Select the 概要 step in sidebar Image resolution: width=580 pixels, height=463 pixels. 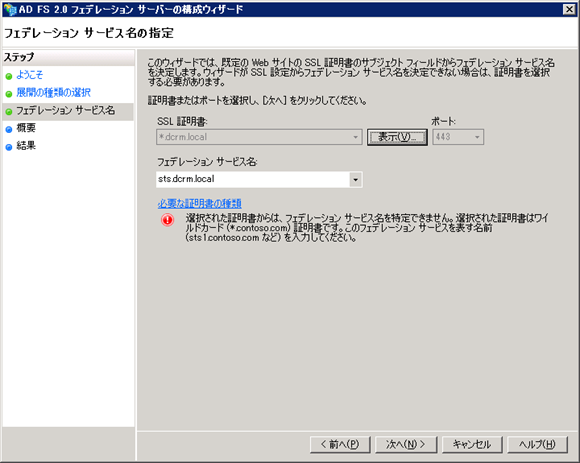coord(26,128)
